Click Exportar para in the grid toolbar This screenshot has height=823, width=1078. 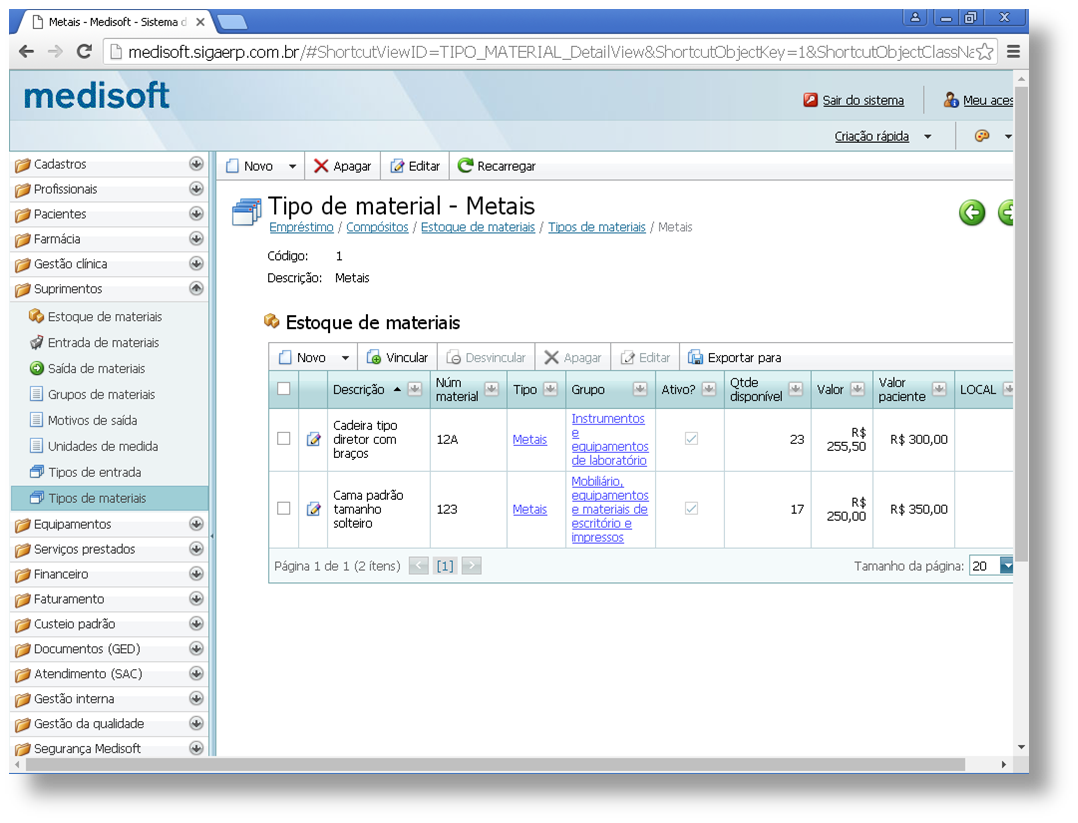coord(734,358)
